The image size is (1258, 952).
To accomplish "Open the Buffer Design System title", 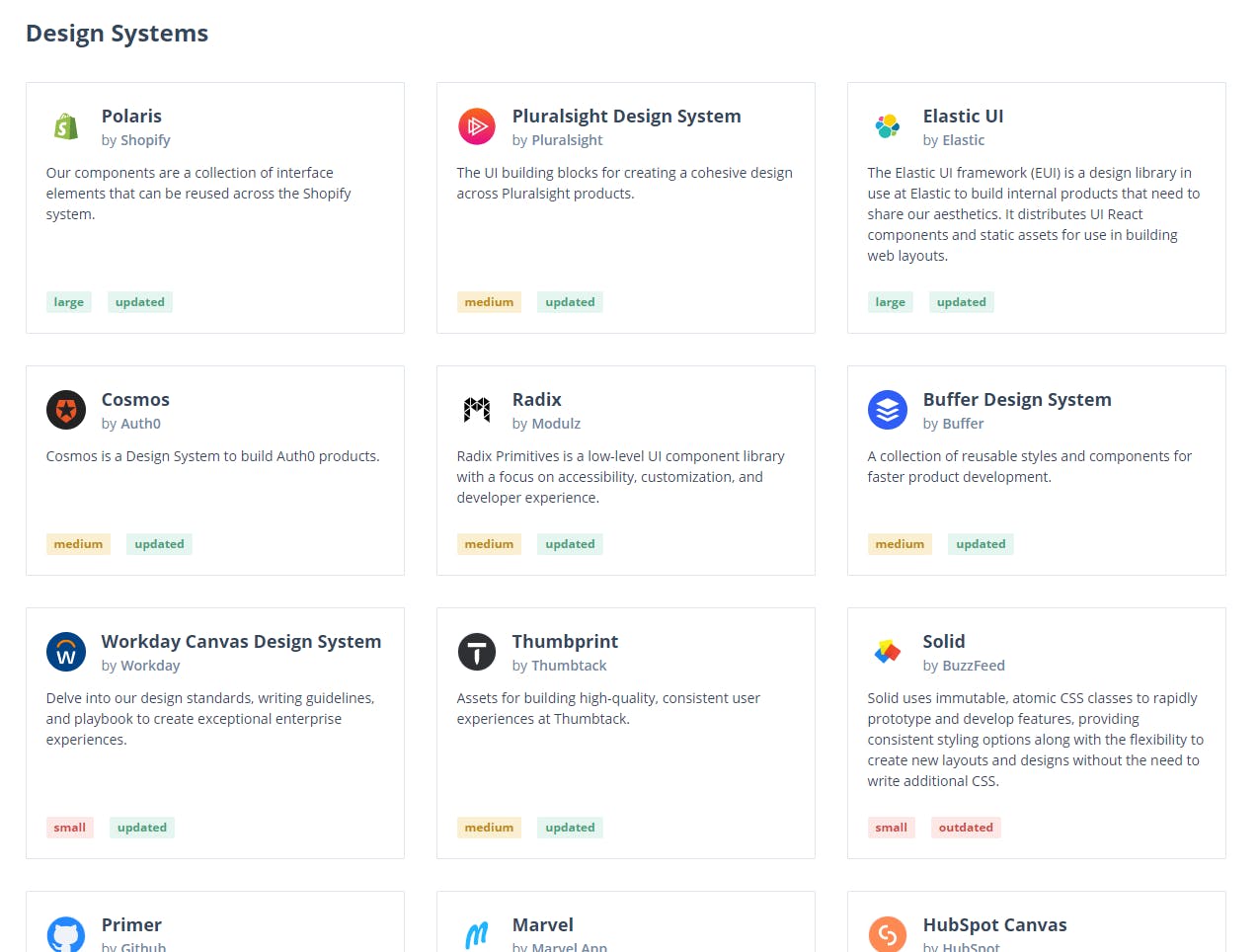I will click(x=1017, y=399).
